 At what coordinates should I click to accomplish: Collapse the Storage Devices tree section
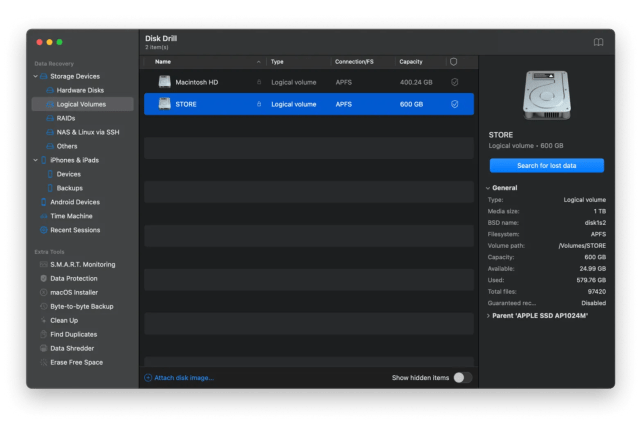(x=35, y=76)
